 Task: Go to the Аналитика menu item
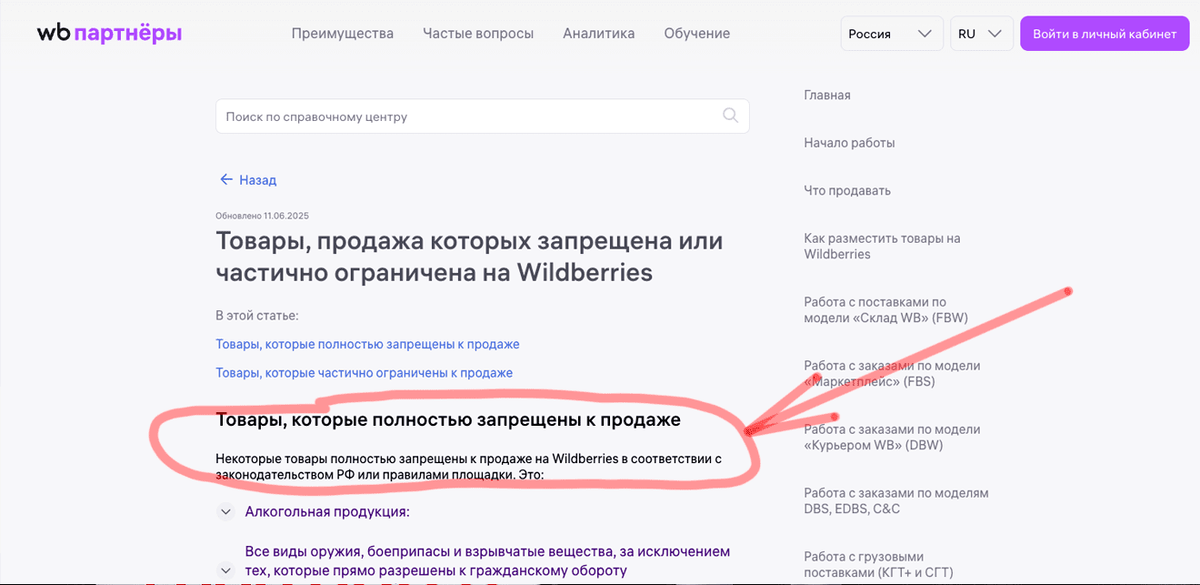(599, 33)
